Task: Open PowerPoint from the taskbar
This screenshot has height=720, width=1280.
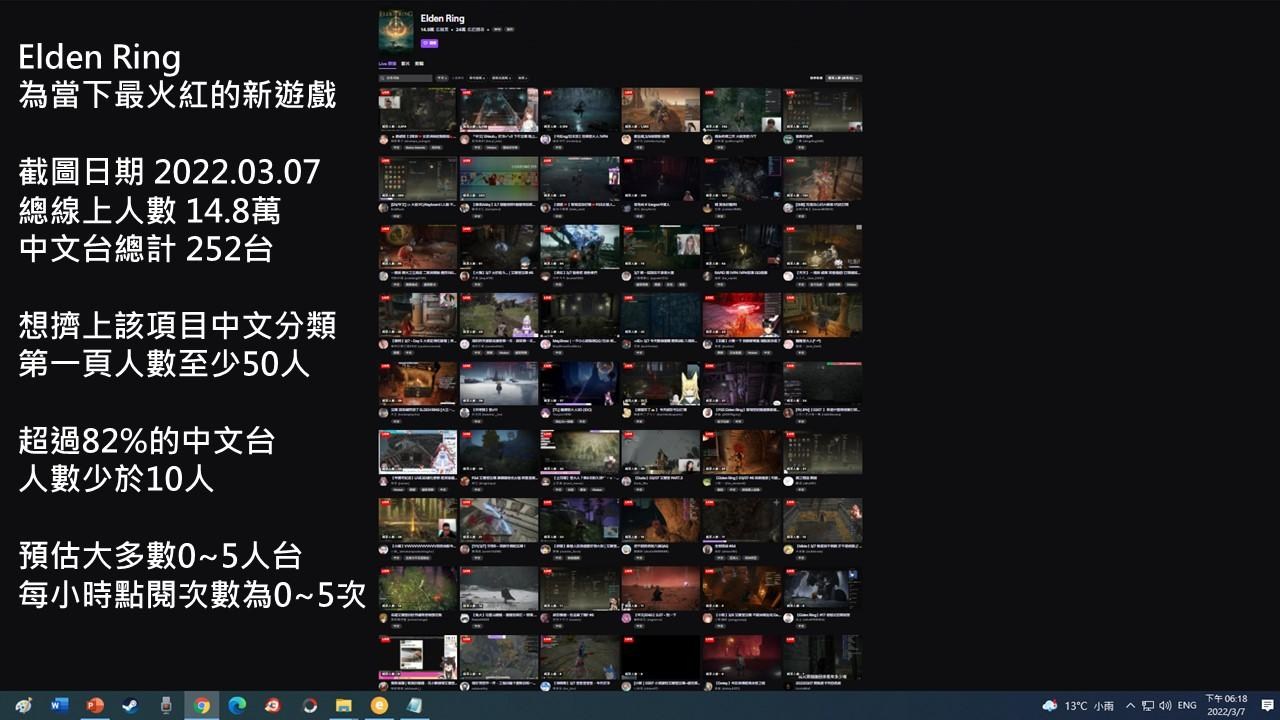Action: click(95, 706)
